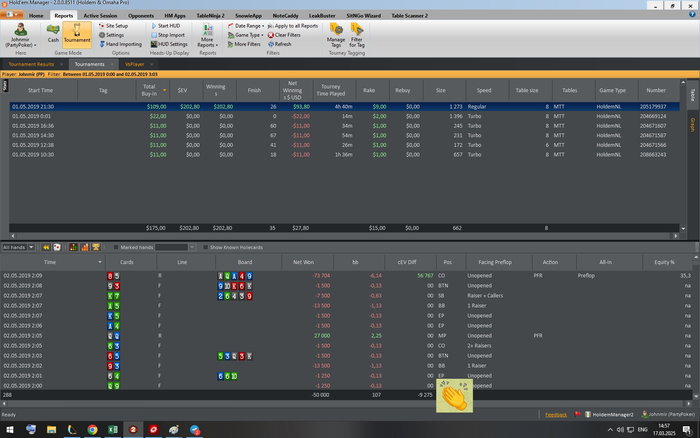This screenshot has height=438, width=700.
Task: Open Excel from the taskbar
Action: (x=113, y=430)
